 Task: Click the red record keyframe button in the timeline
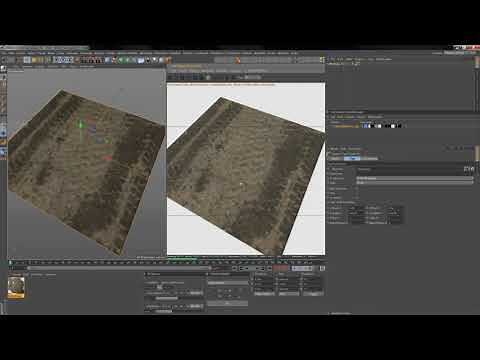coord(281,268)
